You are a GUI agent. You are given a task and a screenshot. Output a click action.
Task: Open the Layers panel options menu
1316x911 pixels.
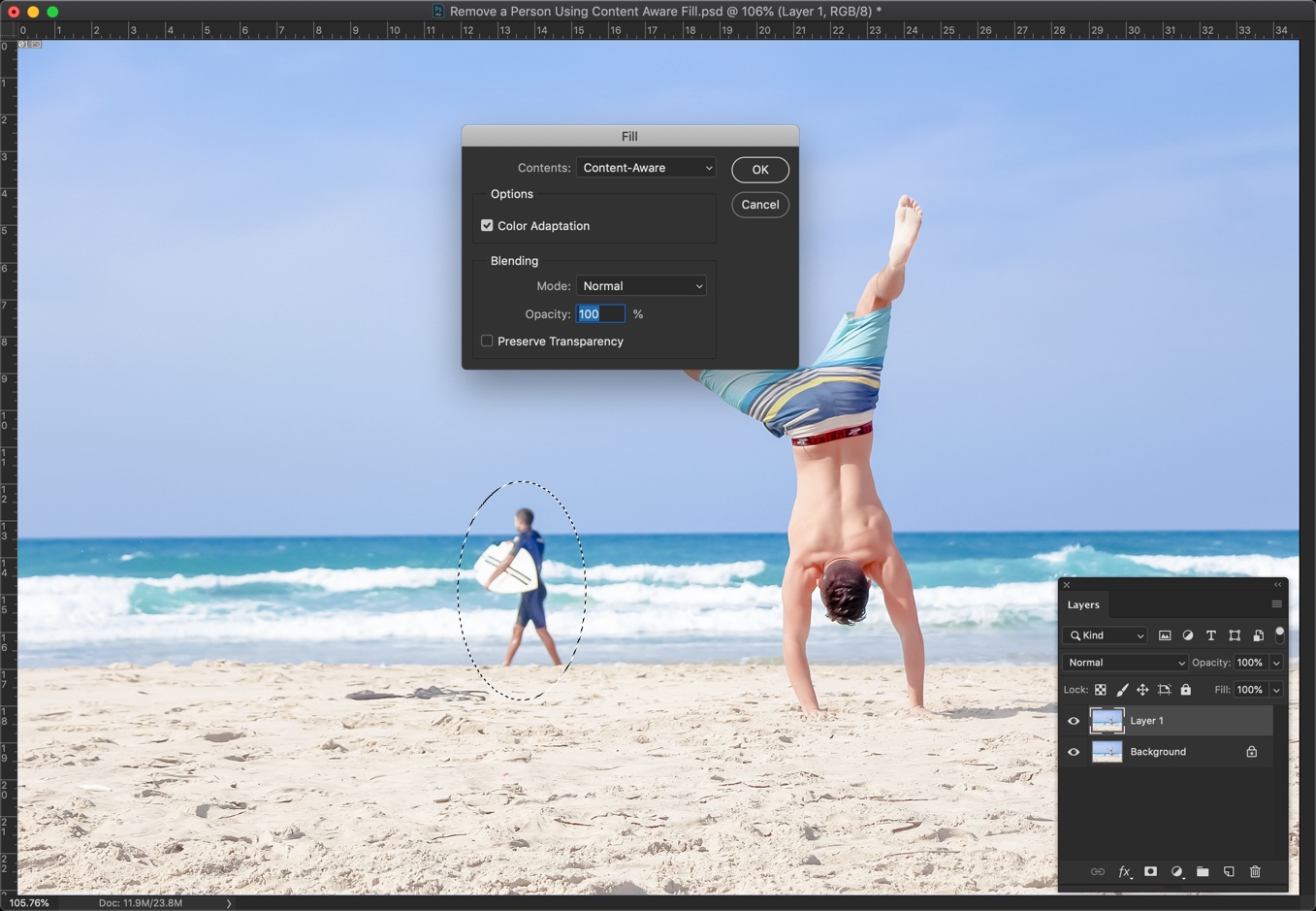point(1276,604)
